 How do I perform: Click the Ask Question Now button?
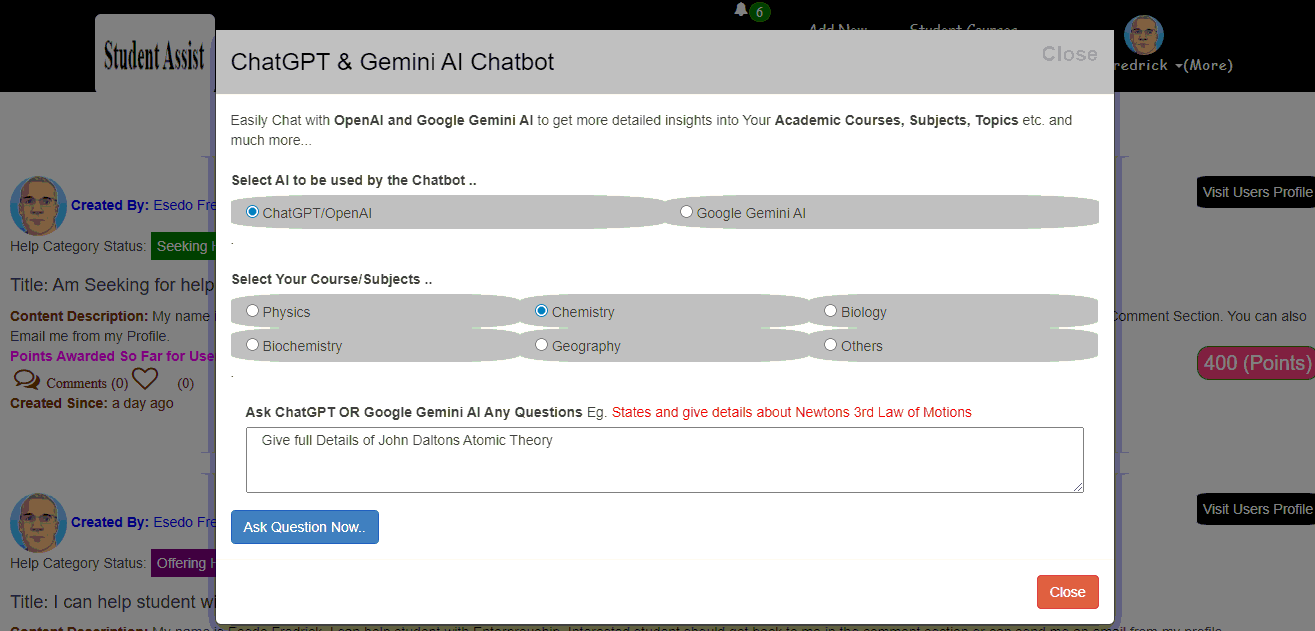pos(305,527)
